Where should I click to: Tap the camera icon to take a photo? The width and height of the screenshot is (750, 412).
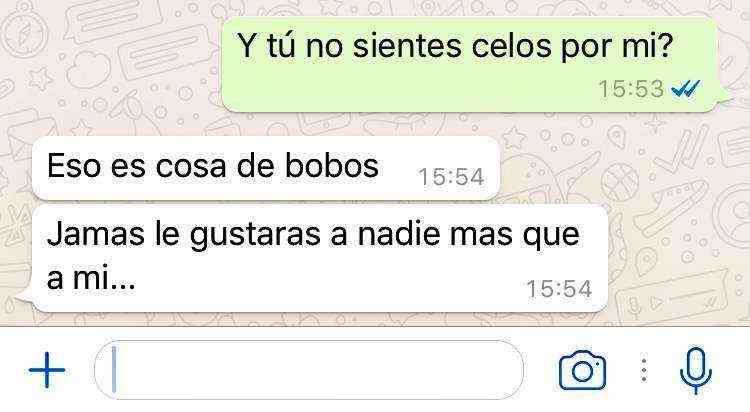(582, 370)
